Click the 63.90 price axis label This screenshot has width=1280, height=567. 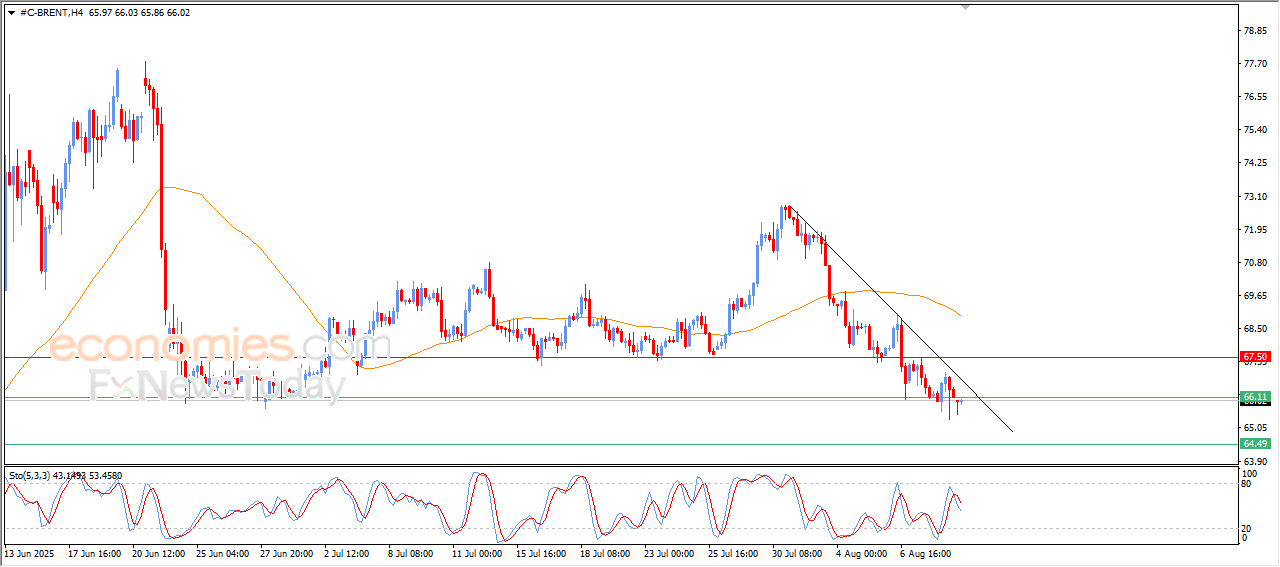pyautogui.click(x=1255, y=461)
